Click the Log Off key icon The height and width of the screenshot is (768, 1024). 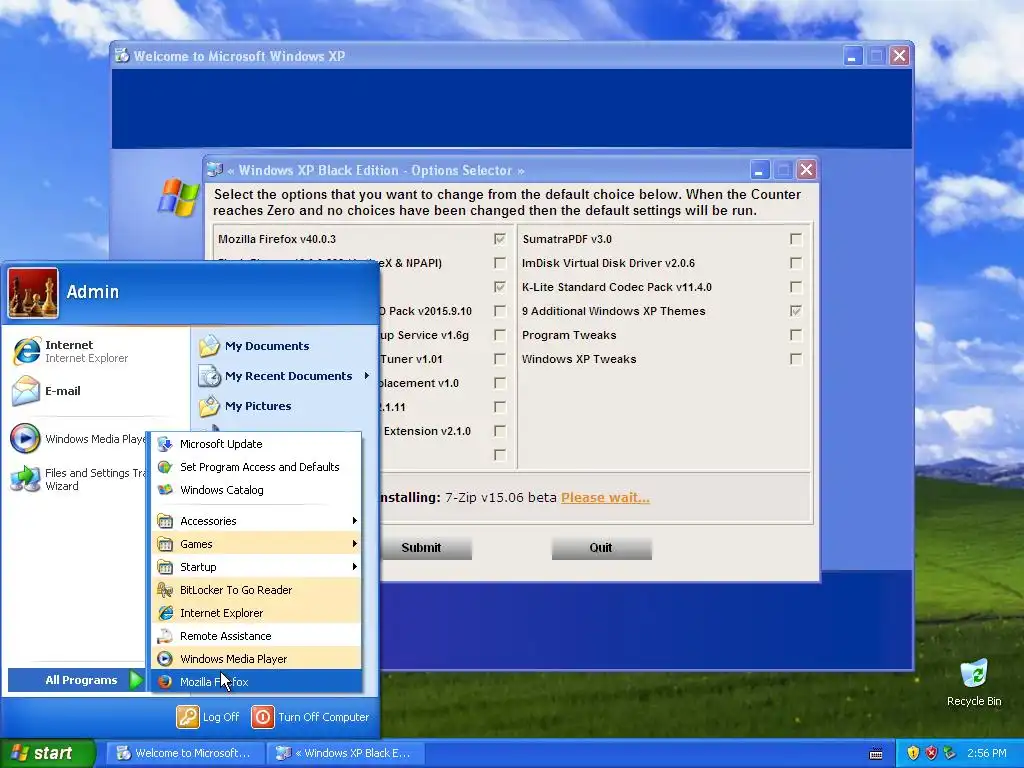tap(187, 716)
